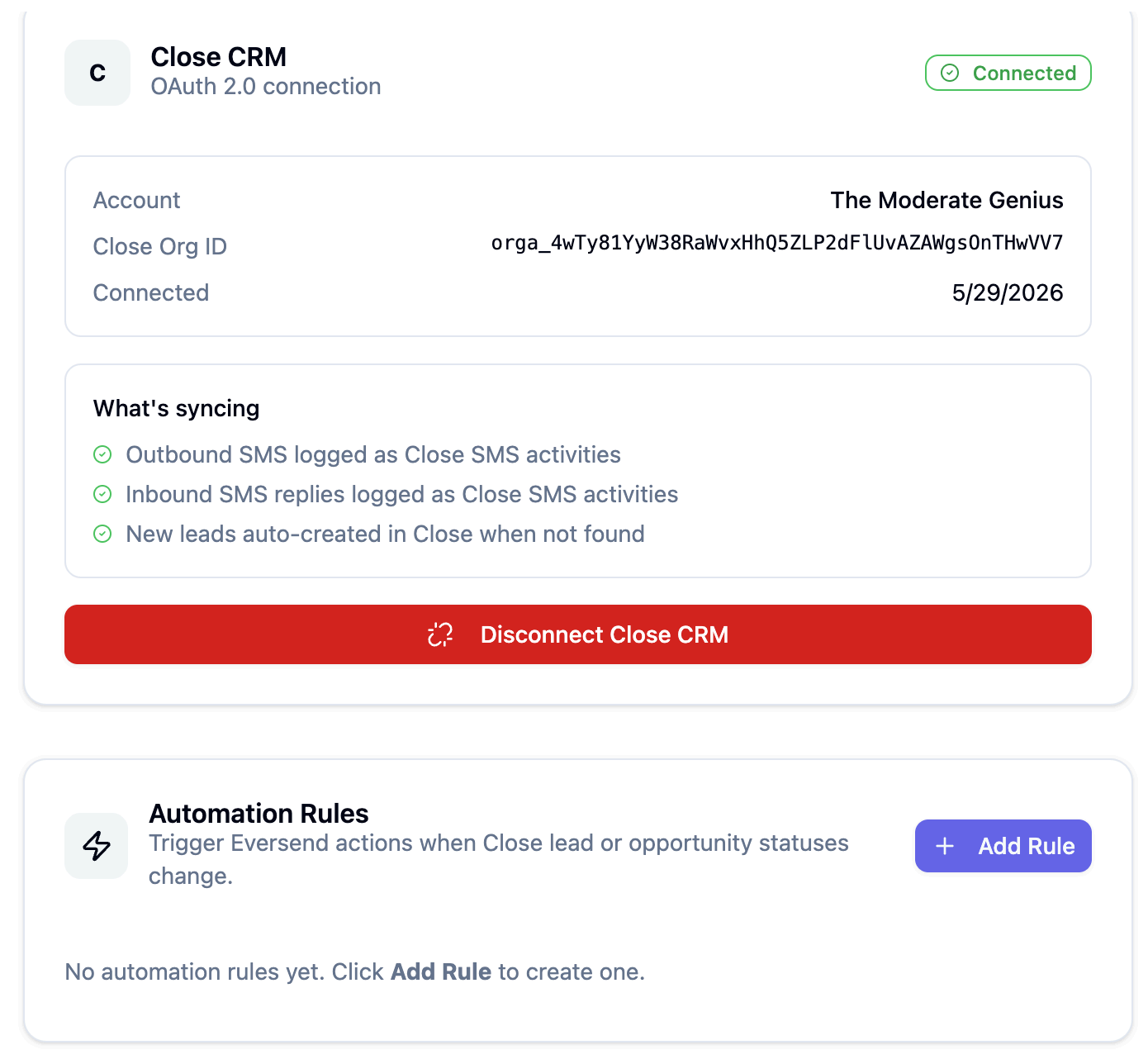
Task: Click the connected date 5/29/2026
Action: point(1008,292)
